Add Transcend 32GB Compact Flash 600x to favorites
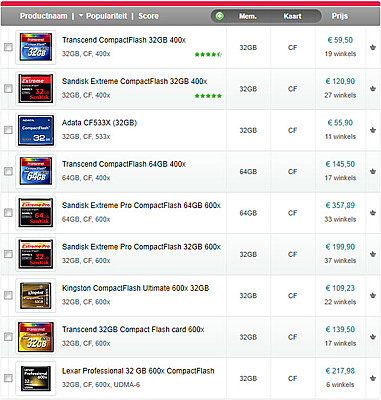 (x=373, y=337)
